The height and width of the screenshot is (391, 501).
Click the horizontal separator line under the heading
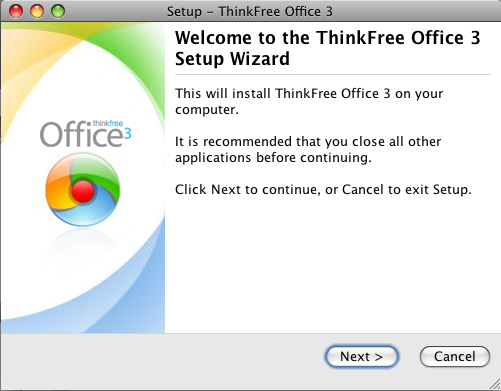pyautogui.click(x=333, y=75)
